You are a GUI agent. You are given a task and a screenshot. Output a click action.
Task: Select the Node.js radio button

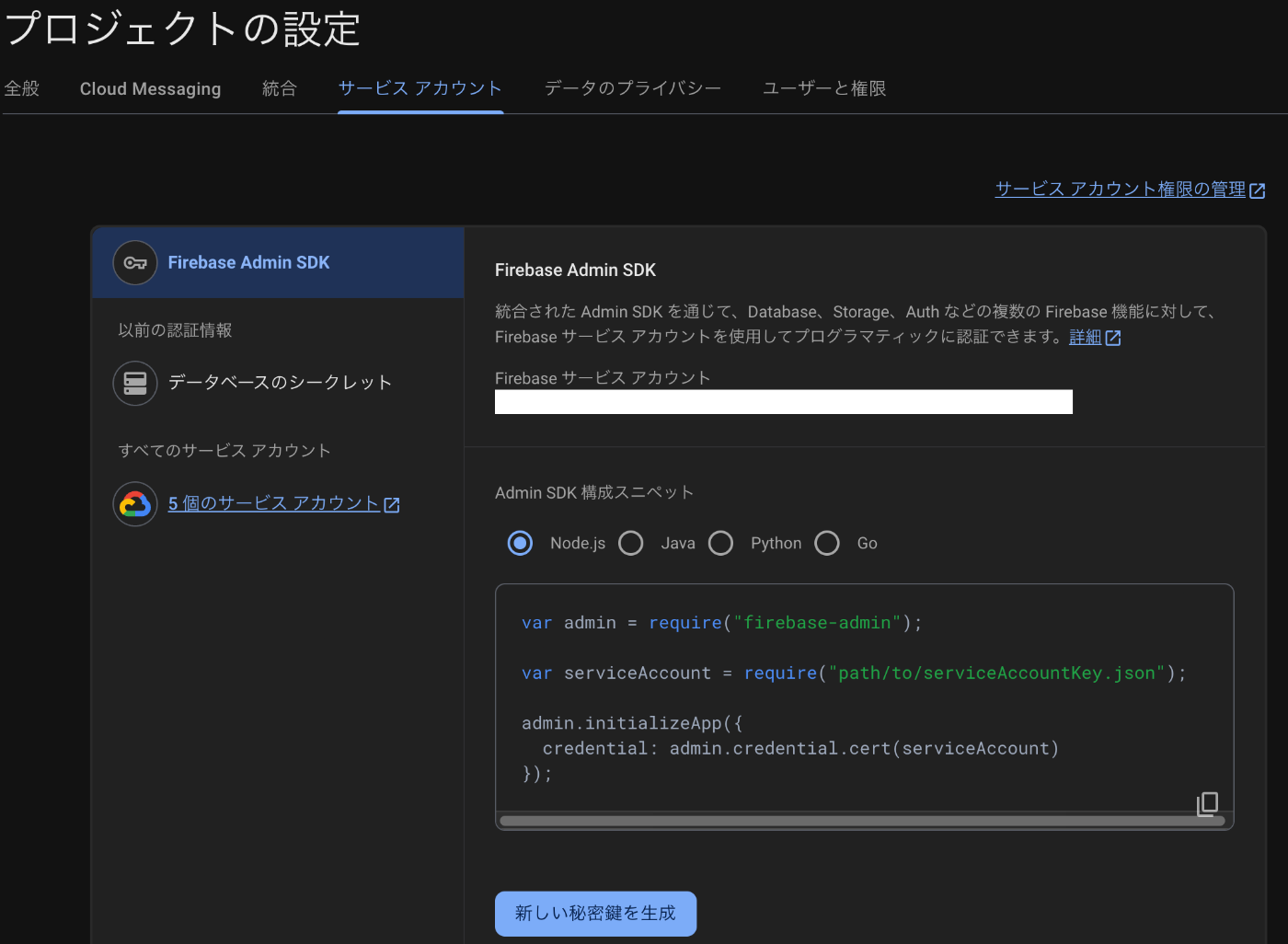[521, 543]
